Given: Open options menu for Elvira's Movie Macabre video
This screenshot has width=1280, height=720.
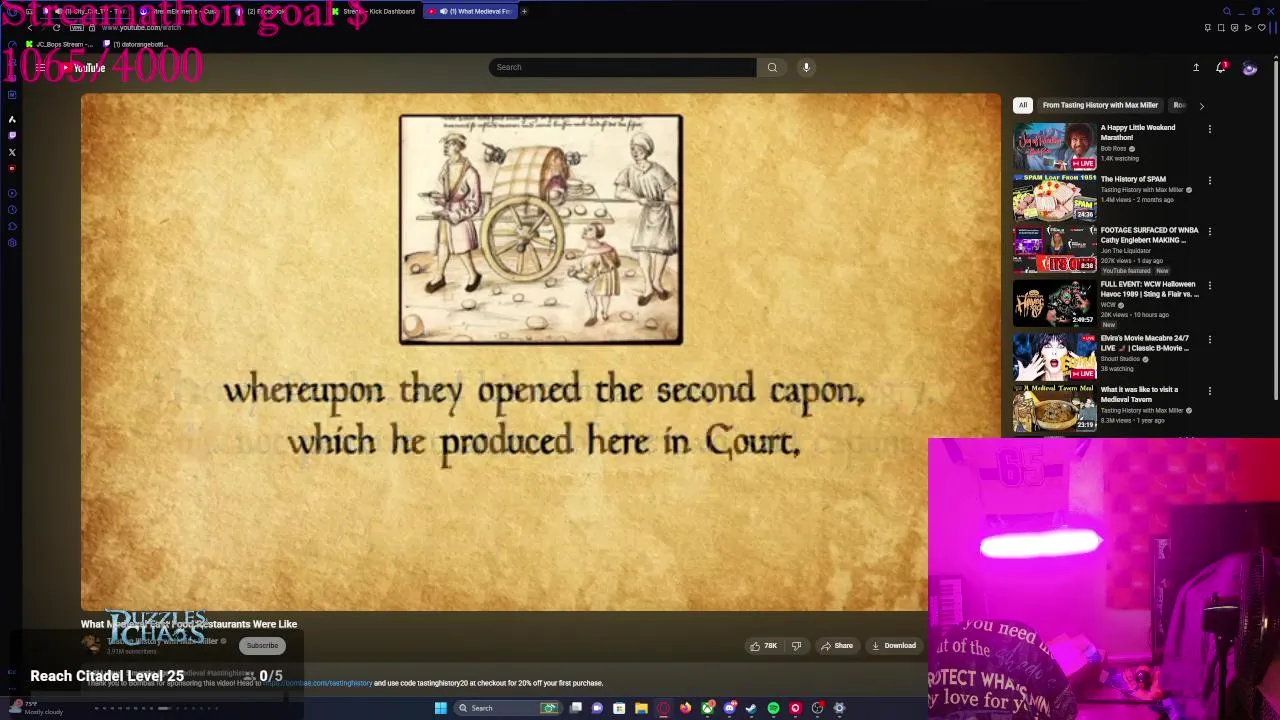Looking at the screenshot, I should point(1209,340).
